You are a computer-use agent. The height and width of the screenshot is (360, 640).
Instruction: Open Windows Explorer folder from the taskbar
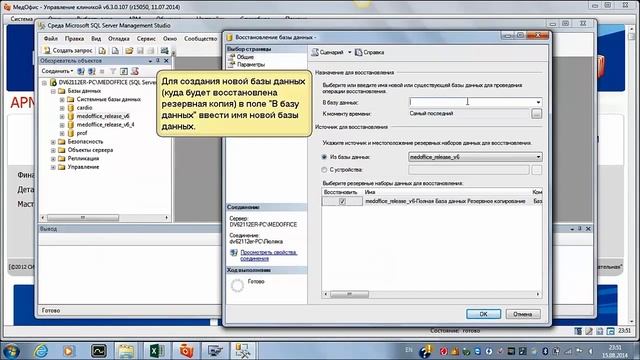127,351
